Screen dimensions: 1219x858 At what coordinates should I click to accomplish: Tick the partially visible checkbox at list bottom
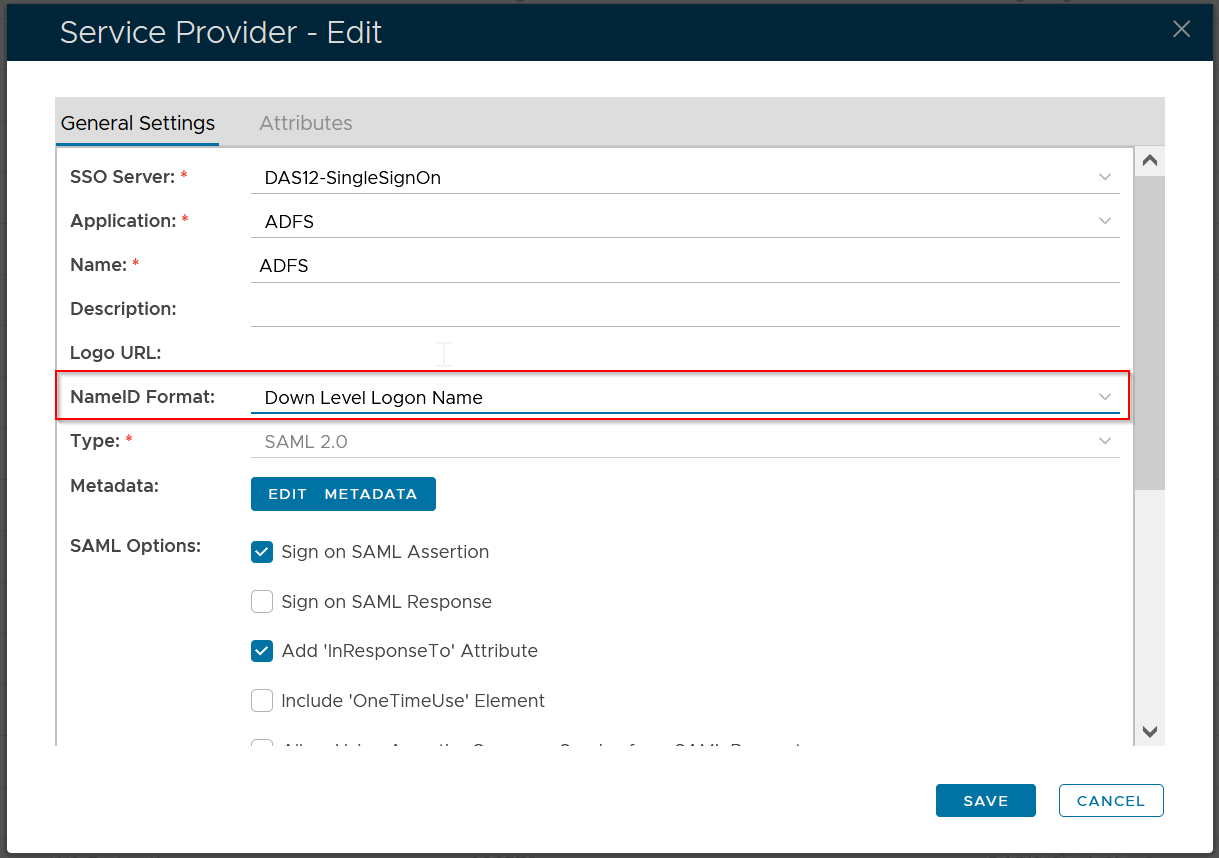tap(262, 743)
